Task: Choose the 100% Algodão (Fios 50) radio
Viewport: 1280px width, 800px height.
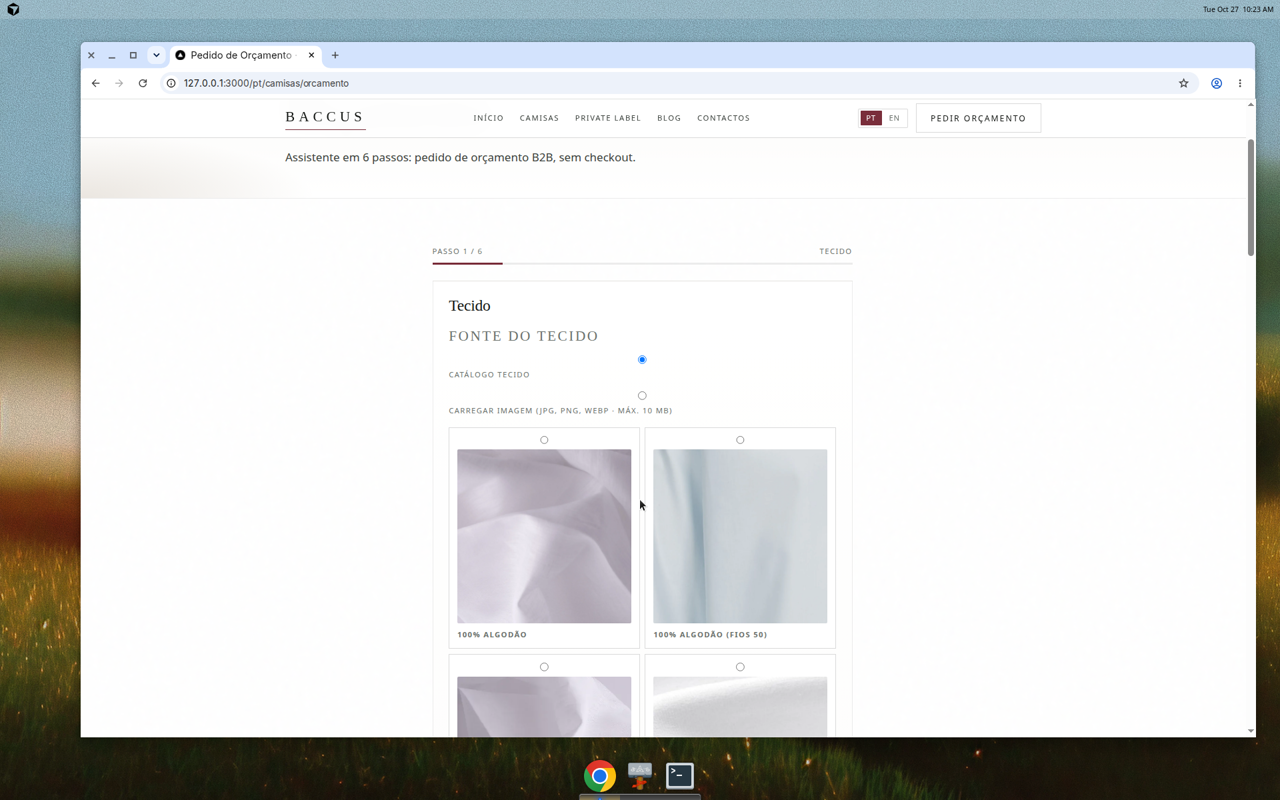Action: coord(740,440)
